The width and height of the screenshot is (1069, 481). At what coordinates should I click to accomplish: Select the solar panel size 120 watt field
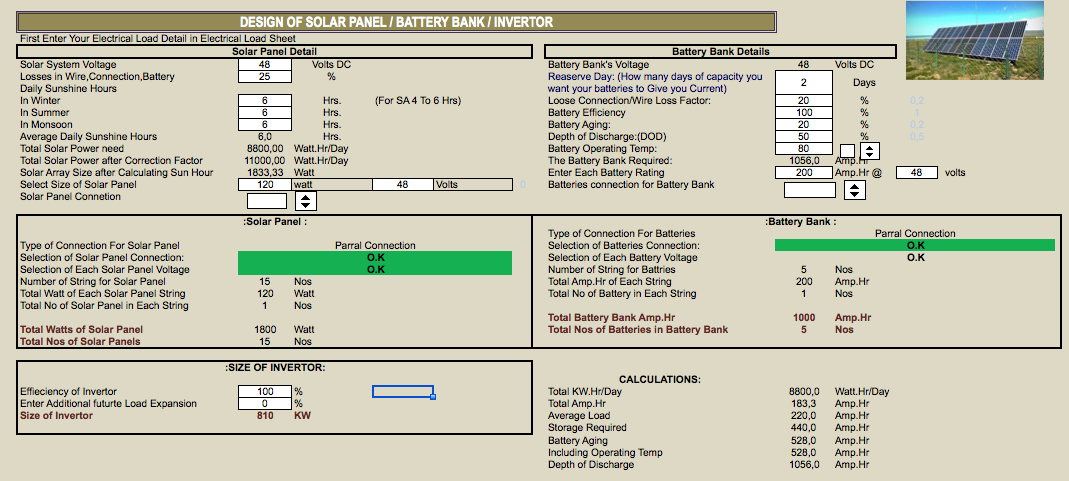pyautogui.click(x=265, y=185)
